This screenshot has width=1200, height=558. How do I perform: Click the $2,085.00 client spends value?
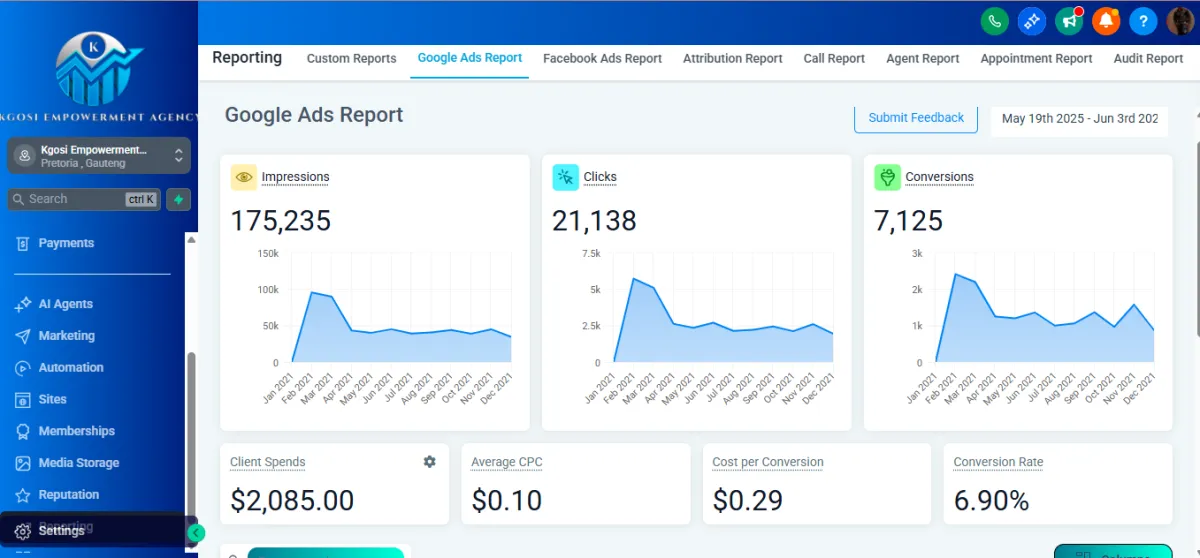(292, 500)
